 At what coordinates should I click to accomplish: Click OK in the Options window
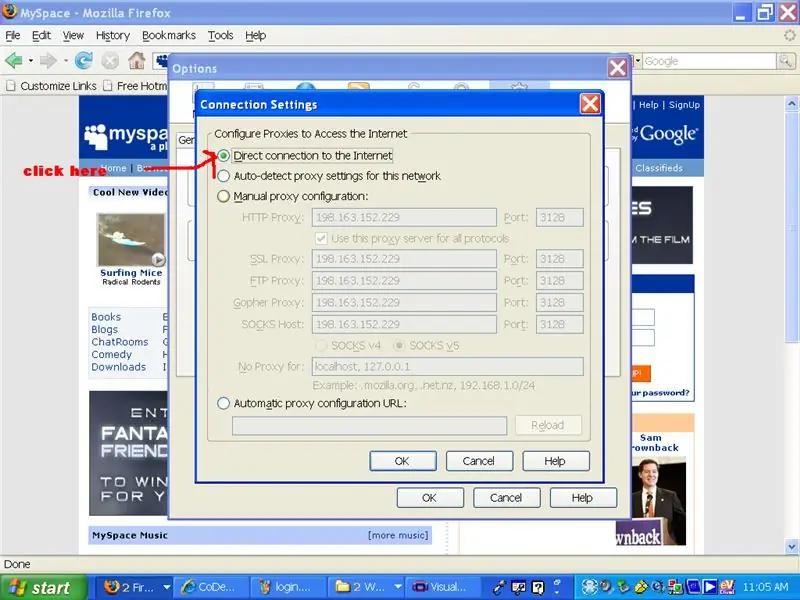(430, 497)
